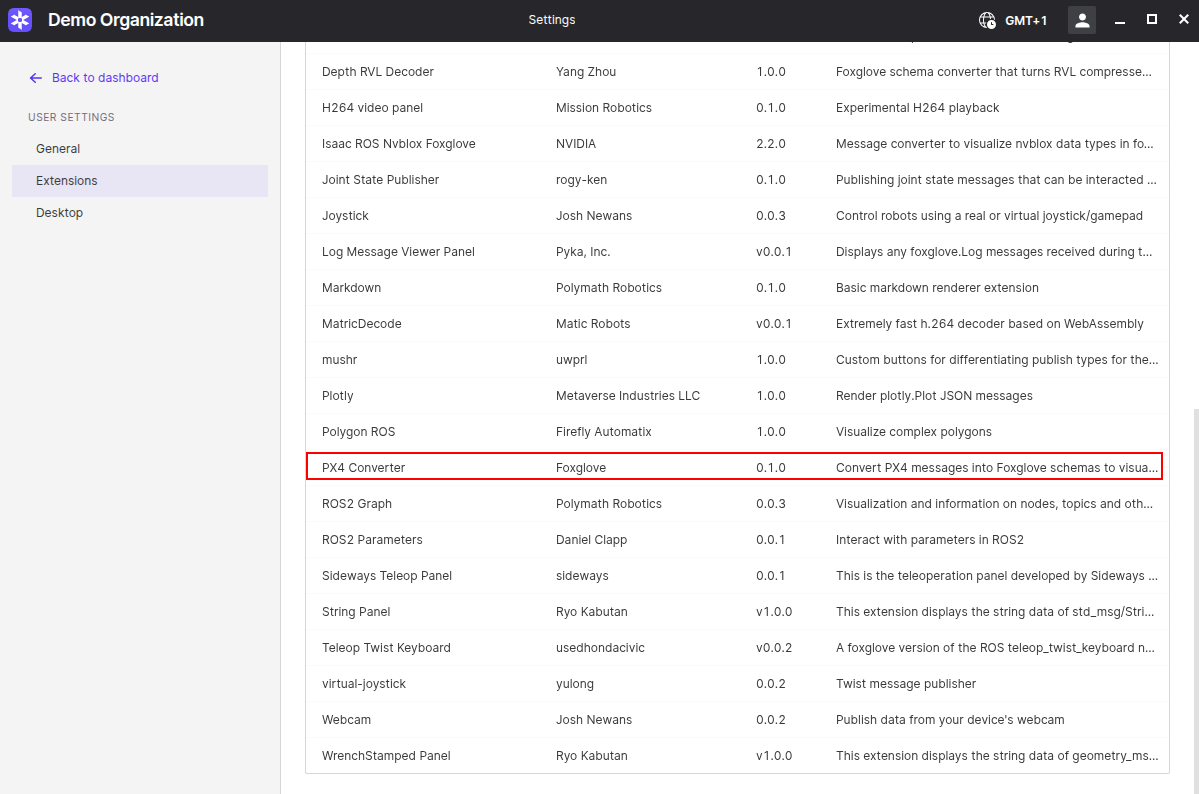Click publisher usedhondacivic
This screenshot has width=1199, height=794.
600,647
